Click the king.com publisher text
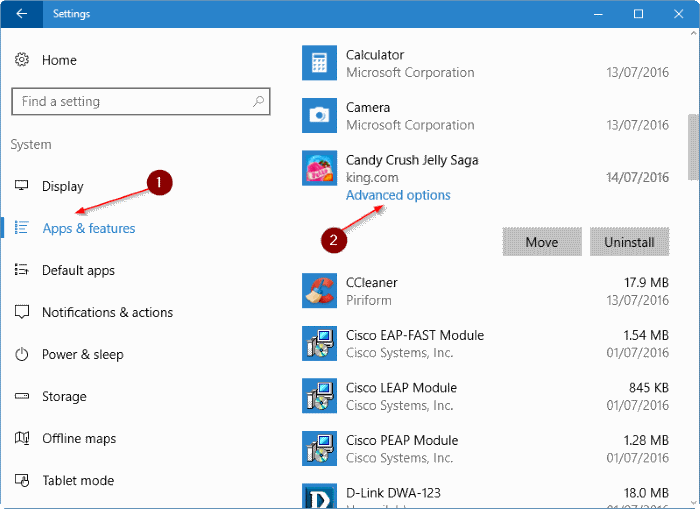Viewport: 700px width, 509px height. click(372, 178)
